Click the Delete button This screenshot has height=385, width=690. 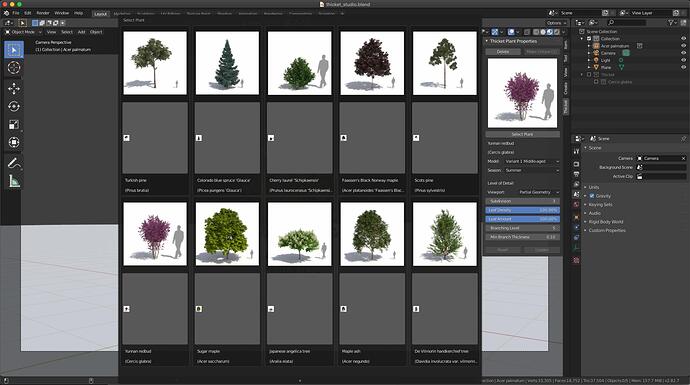(503, 51)
